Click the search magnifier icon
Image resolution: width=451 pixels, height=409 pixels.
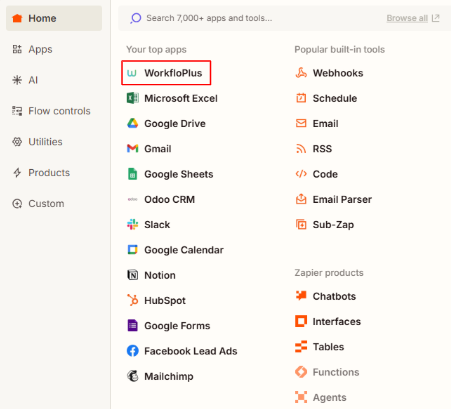coord(136,18)
